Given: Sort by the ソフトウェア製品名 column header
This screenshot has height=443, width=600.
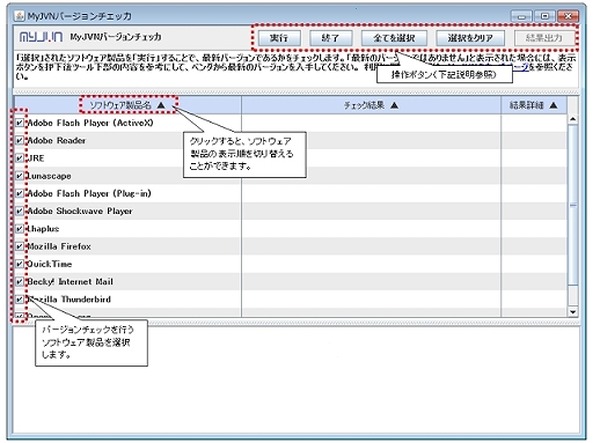Looking at the screenshot, I should pyautogui.click(x=126, y=104).
